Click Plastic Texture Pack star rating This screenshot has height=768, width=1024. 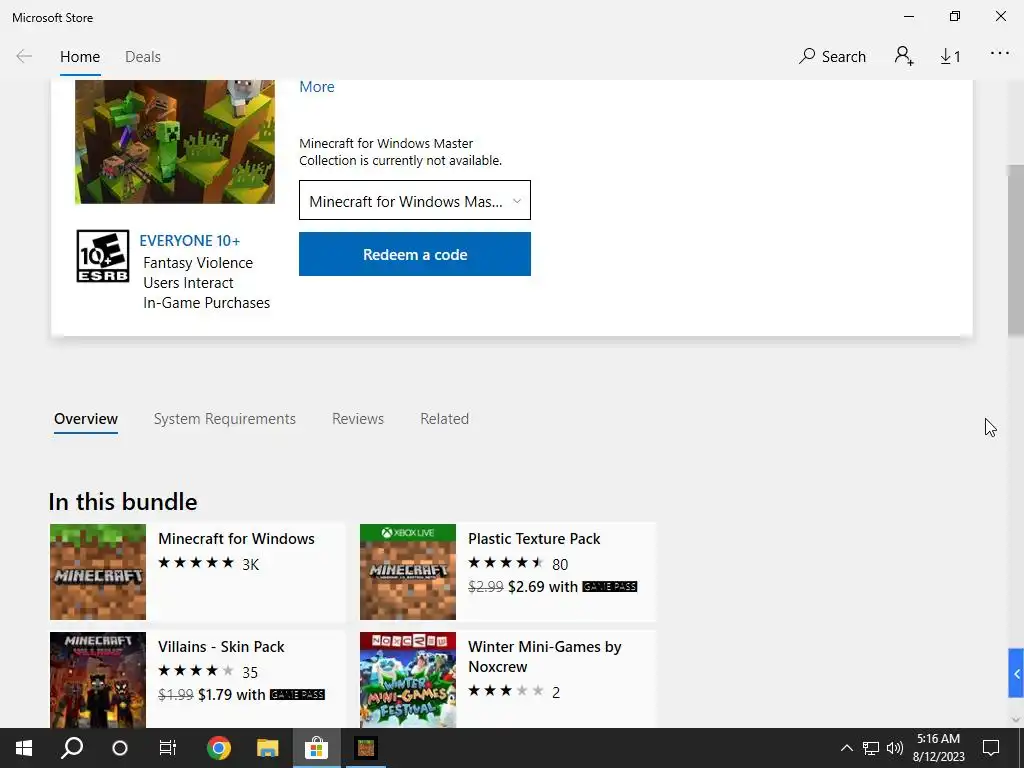point(505,563)
